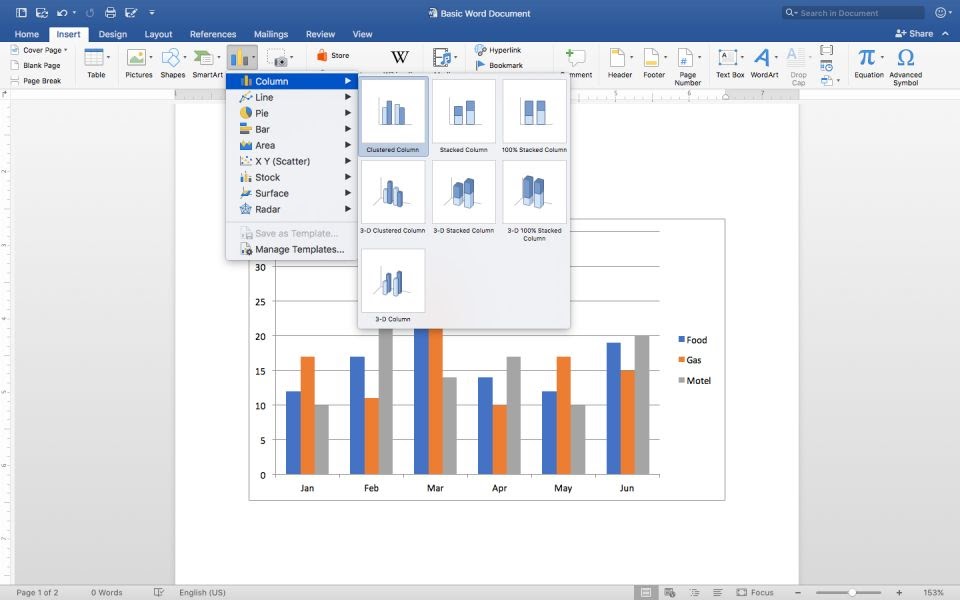This screenshot has height=600, width=960.
Task: Pick the Clustered Column chart thumbnail
Action: tap(393, 116)
